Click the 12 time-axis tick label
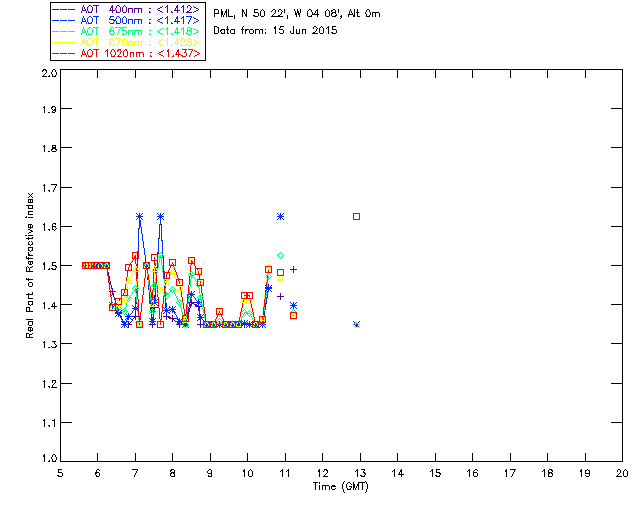This screenshot has width=640, height=512. click(322, 473)
